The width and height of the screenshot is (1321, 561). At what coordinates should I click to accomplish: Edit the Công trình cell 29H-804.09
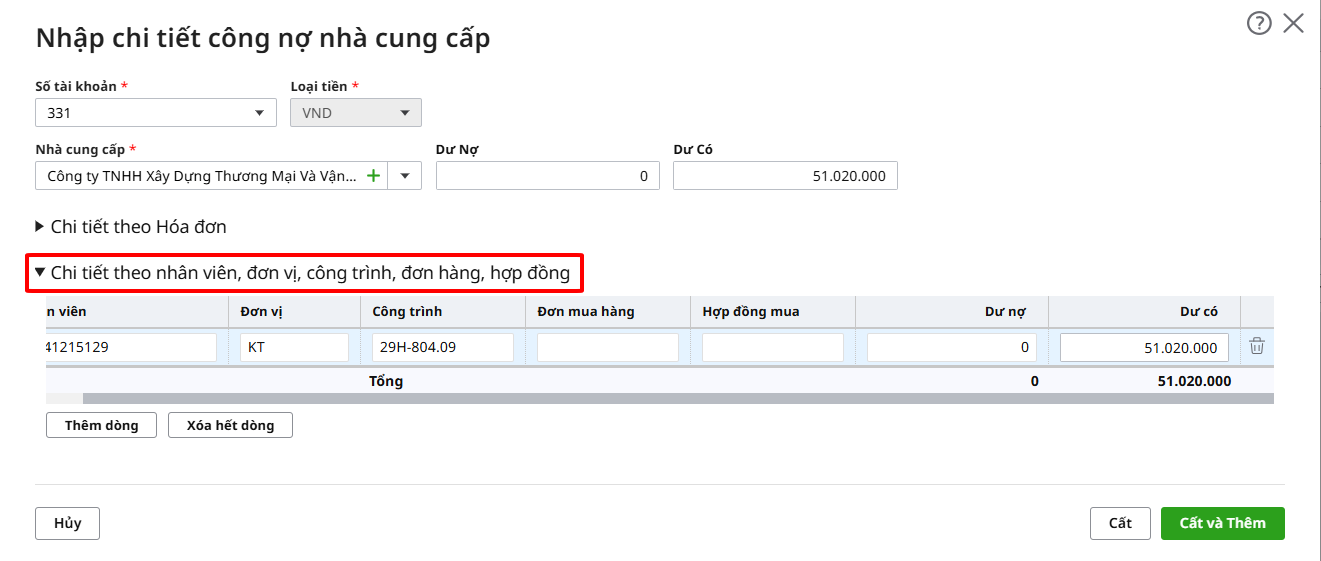coord(442,347)
